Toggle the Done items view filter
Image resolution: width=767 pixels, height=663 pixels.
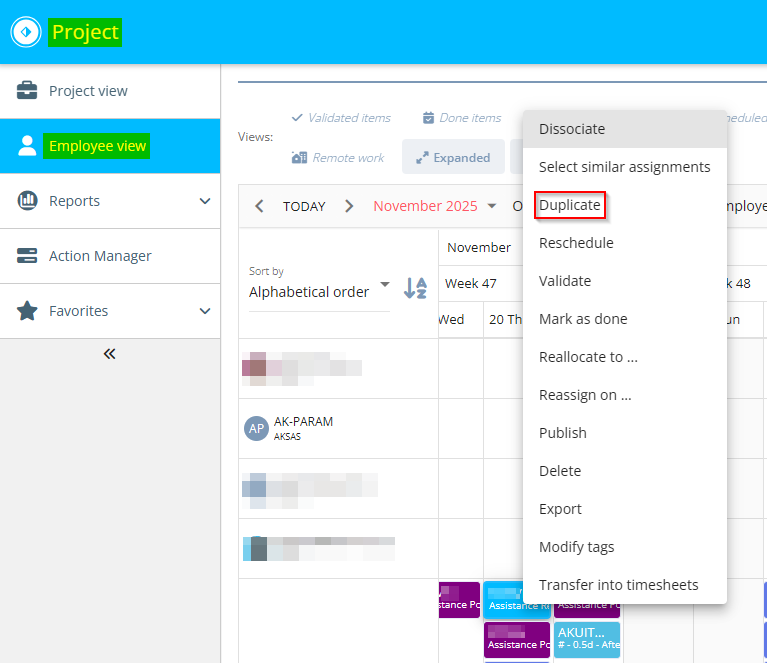click(x=461, y=118)
